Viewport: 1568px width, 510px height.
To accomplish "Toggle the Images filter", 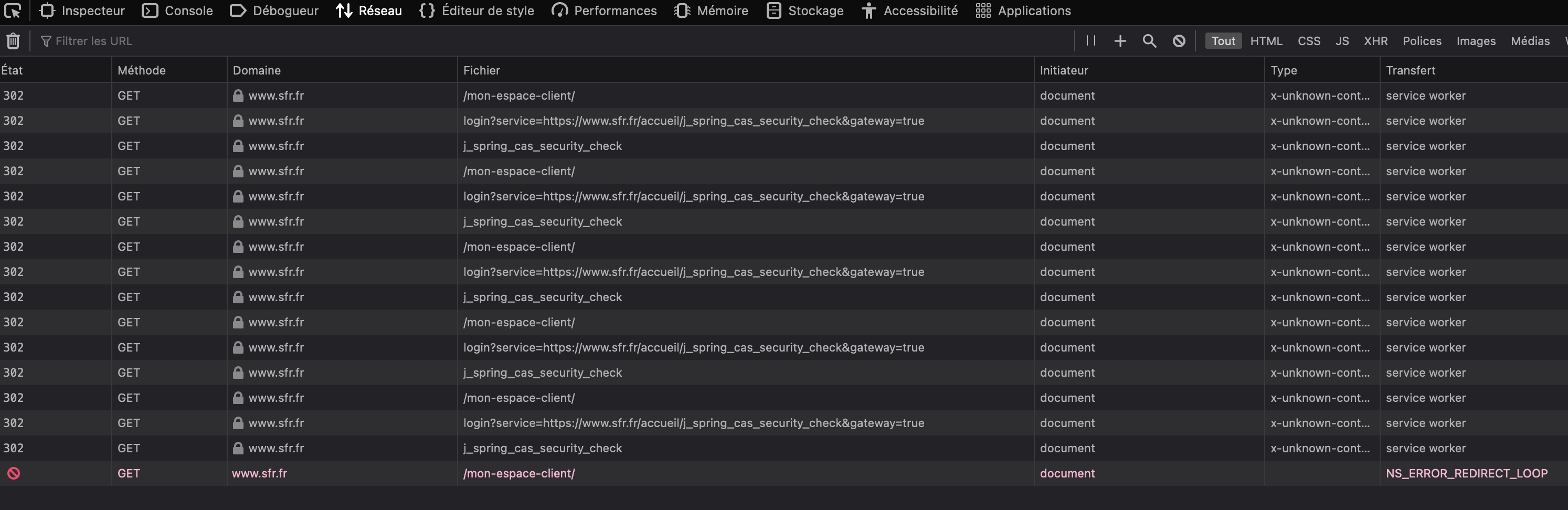I will 1476,41.
